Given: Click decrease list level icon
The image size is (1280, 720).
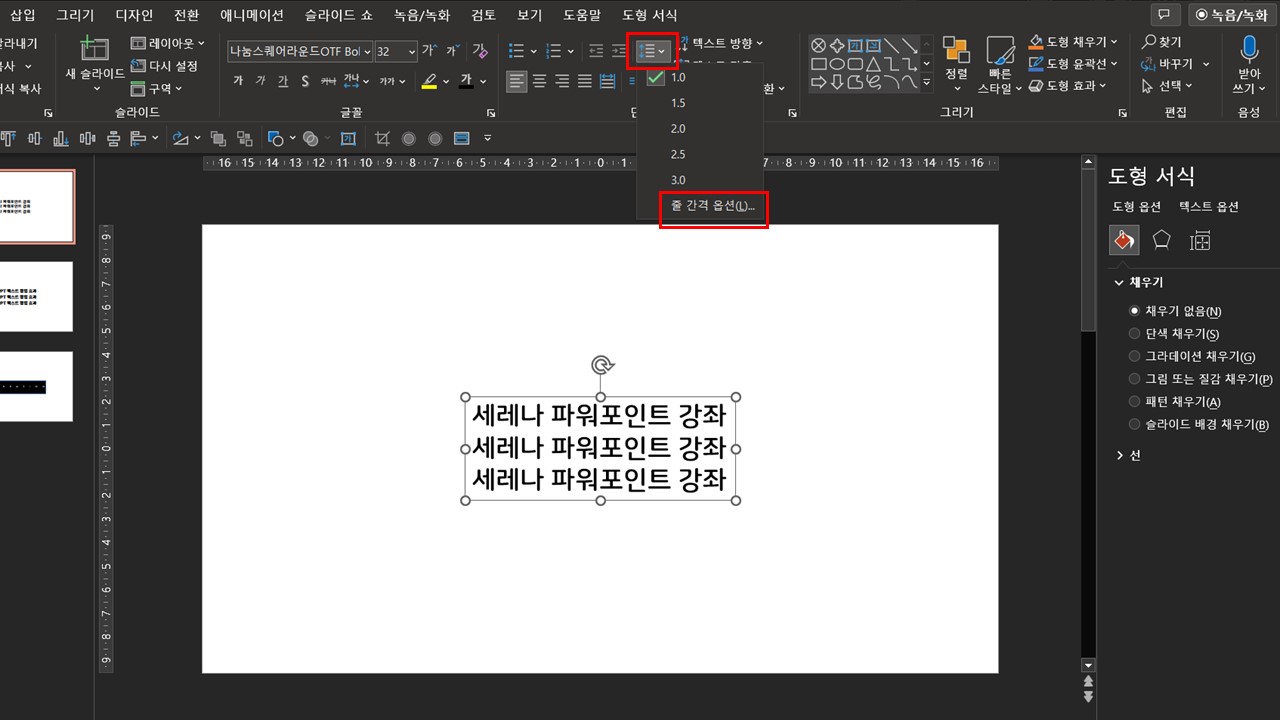Looking at the screenshot, I should tap(596, 50).
